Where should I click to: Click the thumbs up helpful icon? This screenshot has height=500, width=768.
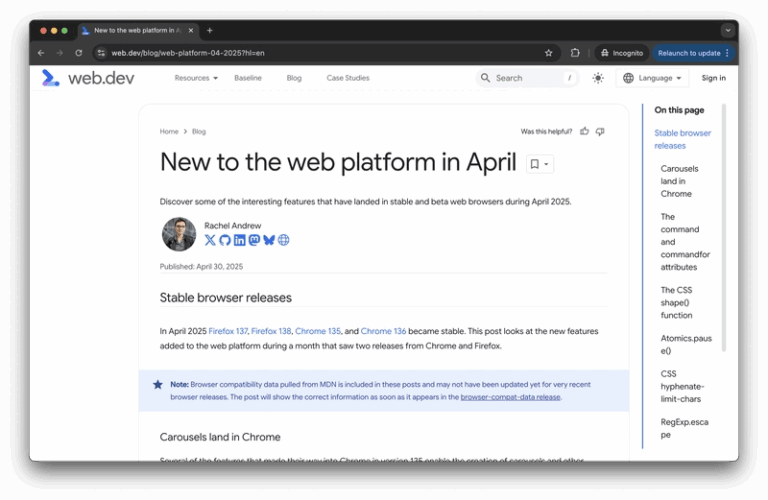pyautogui.click(x=585, y=131)
